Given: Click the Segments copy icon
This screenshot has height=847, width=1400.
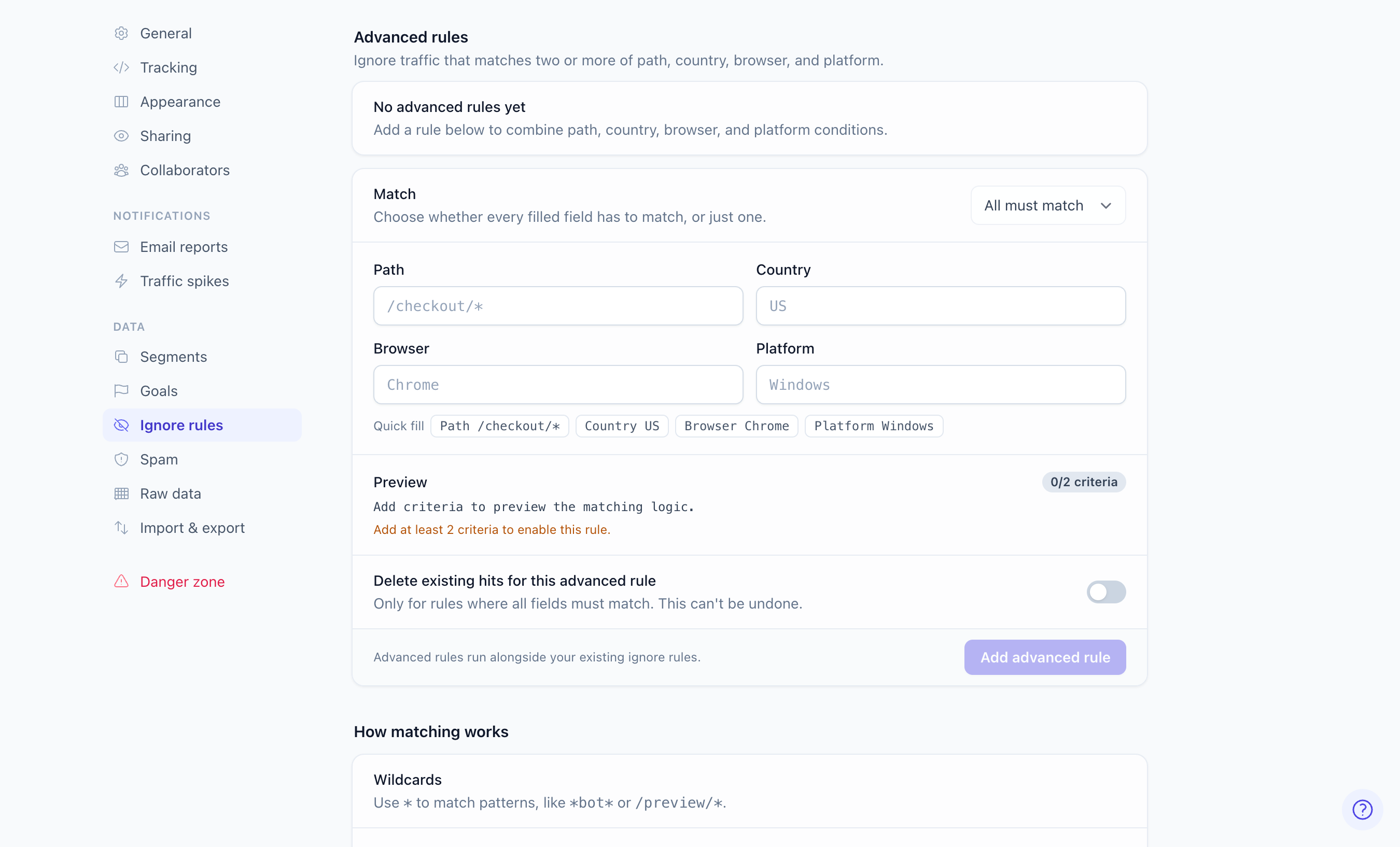Looking at the screenshot, I should (121, 356).
